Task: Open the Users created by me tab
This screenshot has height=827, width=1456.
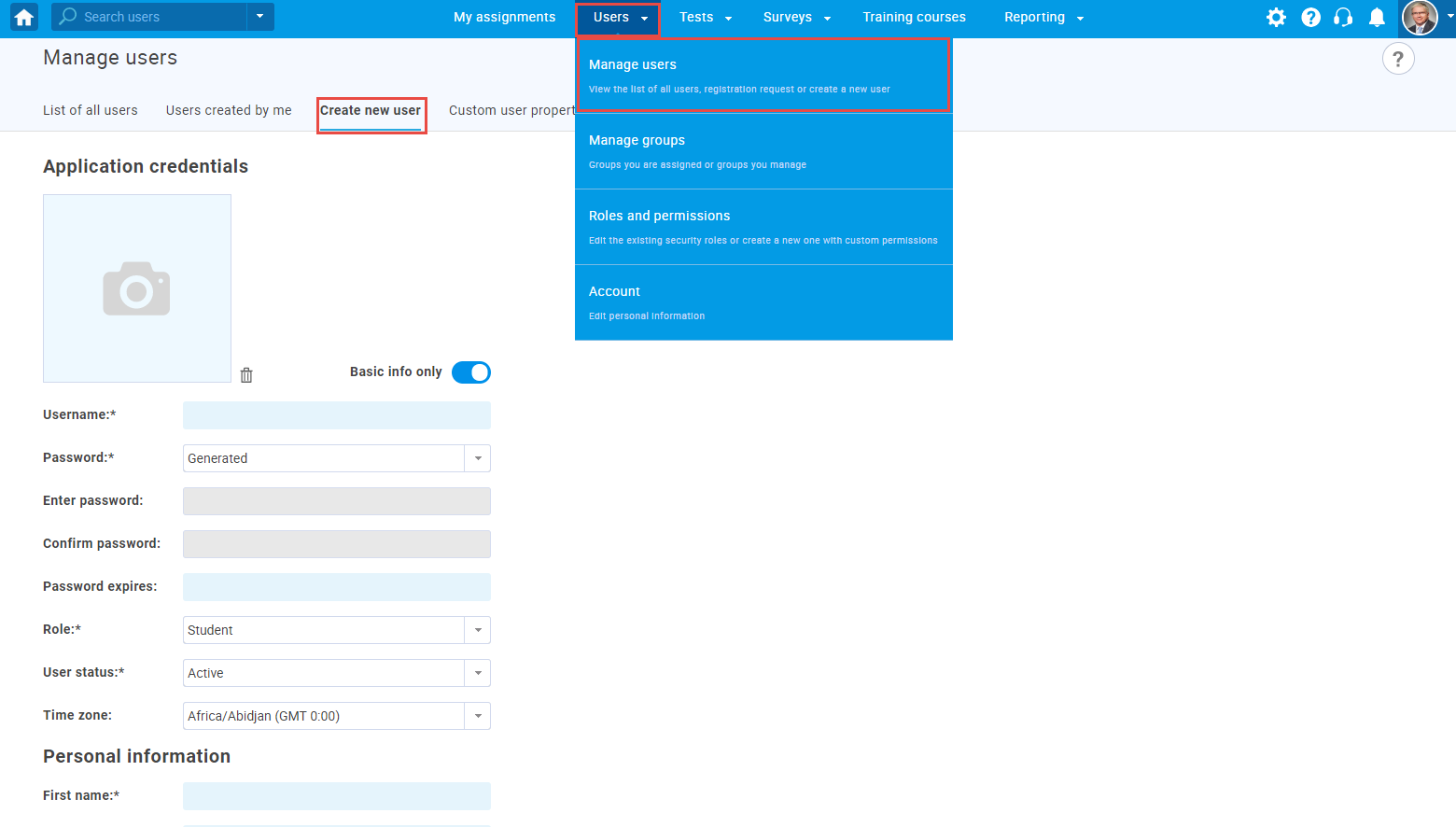Action: 229,110
